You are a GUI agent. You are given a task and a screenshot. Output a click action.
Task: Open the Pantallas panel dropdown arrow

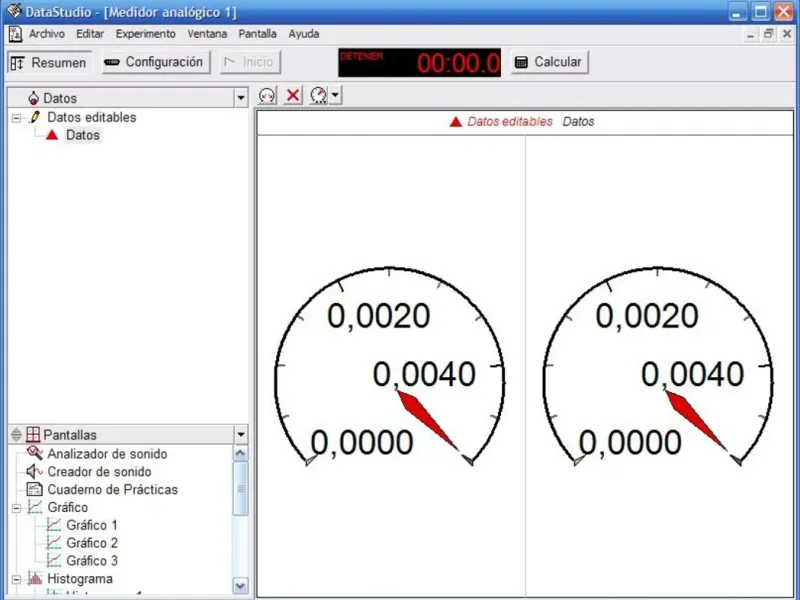pyautogui.click(x=241, y=435)
